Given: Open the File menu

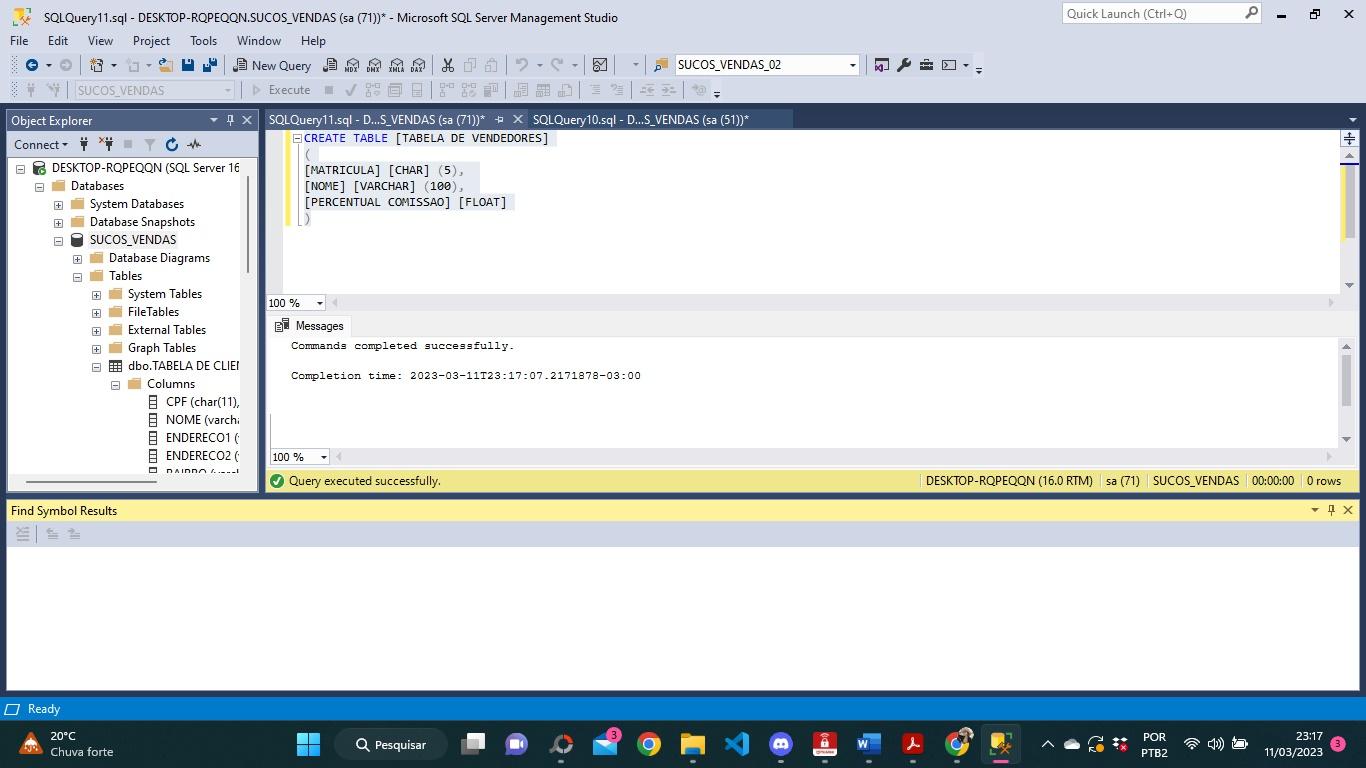Looking at the screenshot, I should [19, 41].
